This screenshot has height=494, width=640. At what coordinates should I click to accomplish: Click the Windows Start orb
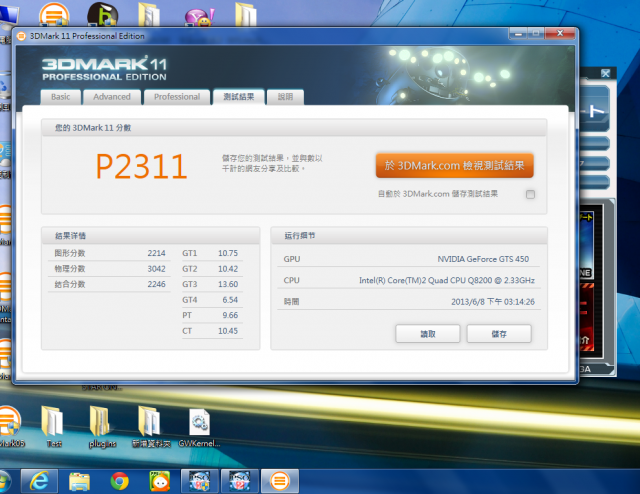pyautogui.click(x=5, y=482)
